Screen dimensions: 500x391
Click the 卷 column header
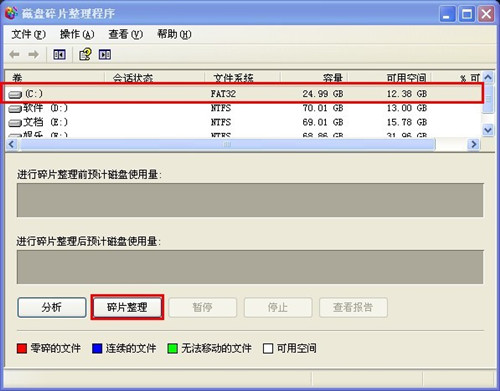(x=55, y=78)
